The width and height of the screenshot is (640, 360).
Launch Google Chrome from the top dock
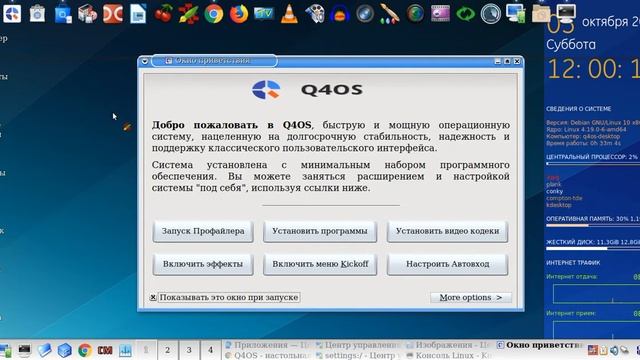[x=213, y=14]
